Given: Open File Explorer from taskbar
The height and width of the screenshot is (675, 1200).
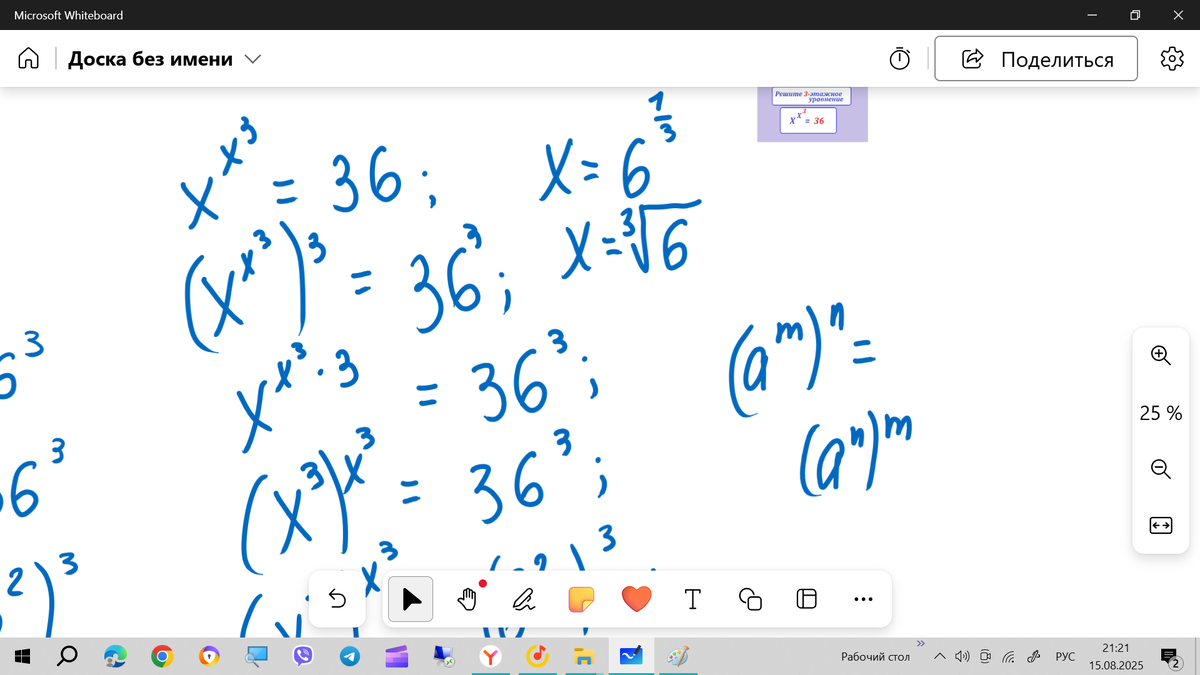Looking at the screenshot, I should coord(585,656).
